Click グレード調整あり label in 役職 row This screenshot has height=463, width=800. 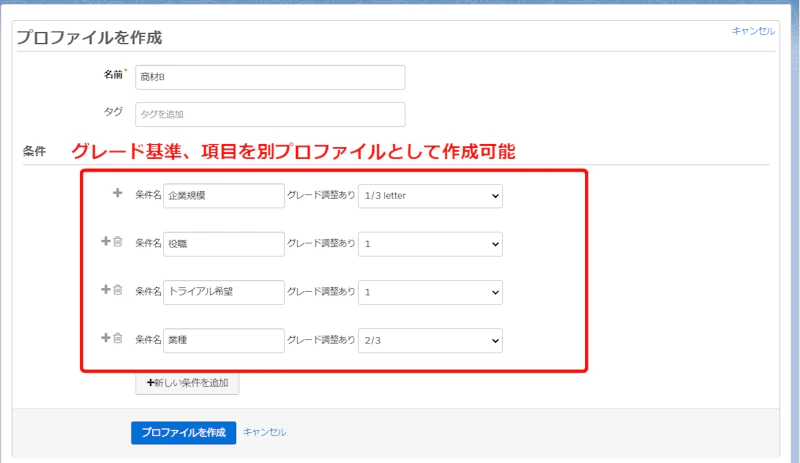321,243
